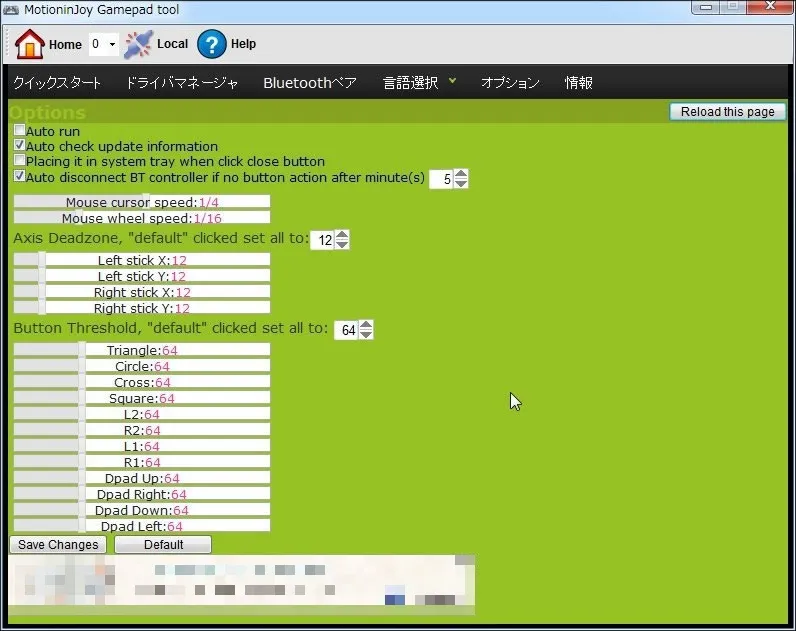The height and width of the screenshot is (631, 796).
Task: Open the controller index dropdown showing 0
Action: coord(104,44)
